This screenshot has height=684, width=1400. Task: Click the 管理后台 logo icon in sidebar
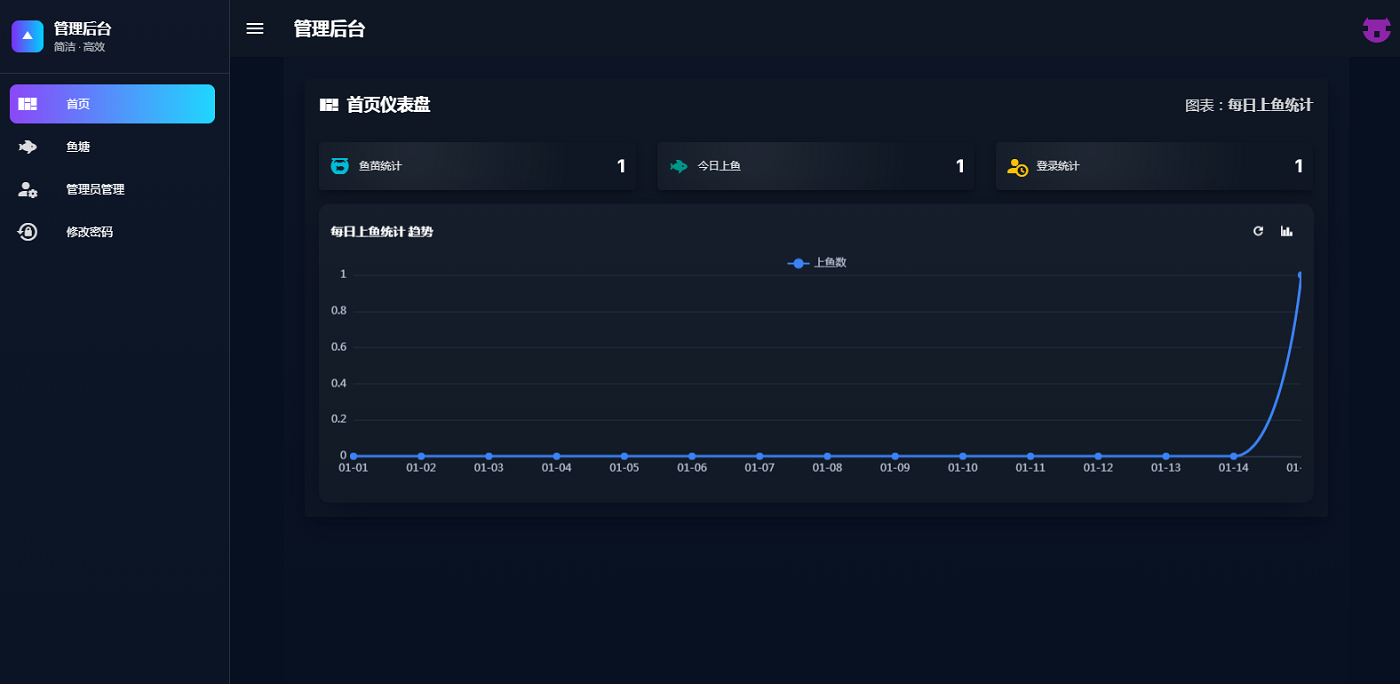point(27,36)
